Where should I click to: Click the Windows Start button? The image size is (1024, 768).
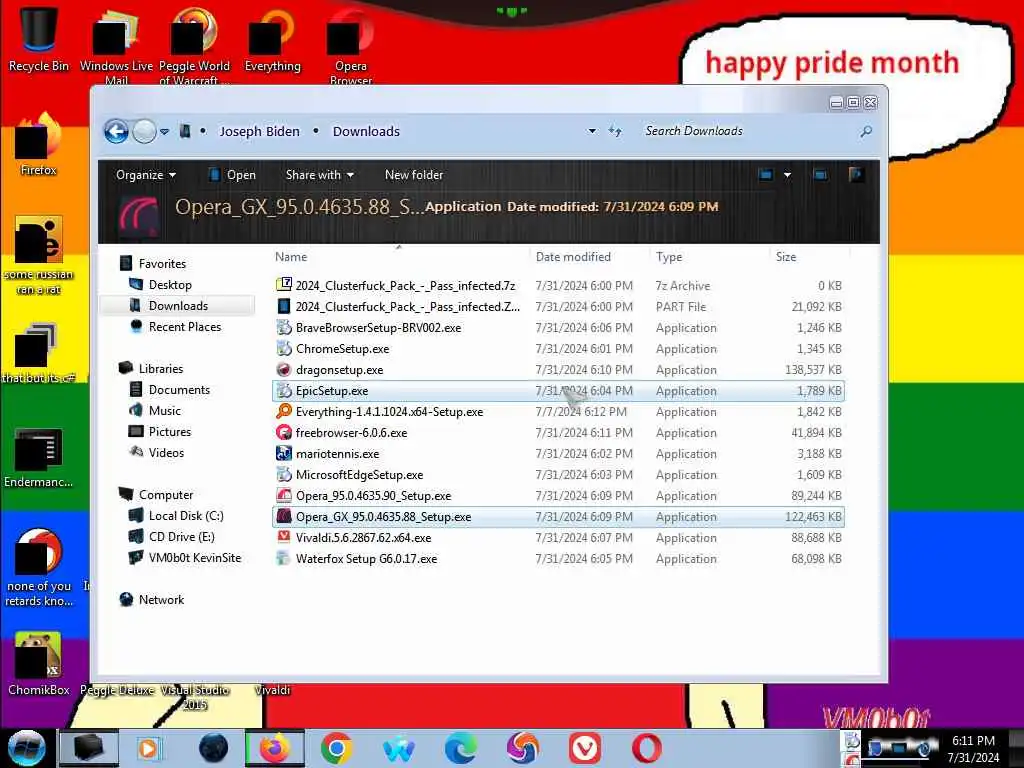pos(27,748)
